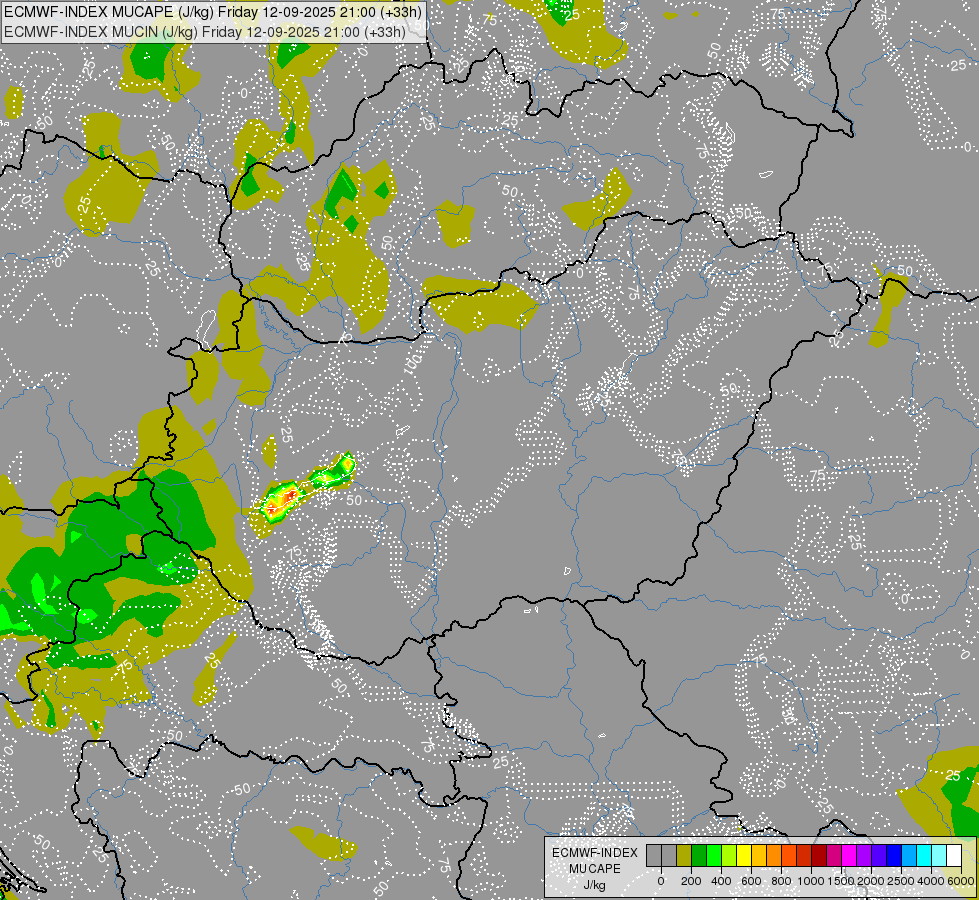Pick the amber legend swatch

pos(760,856)
